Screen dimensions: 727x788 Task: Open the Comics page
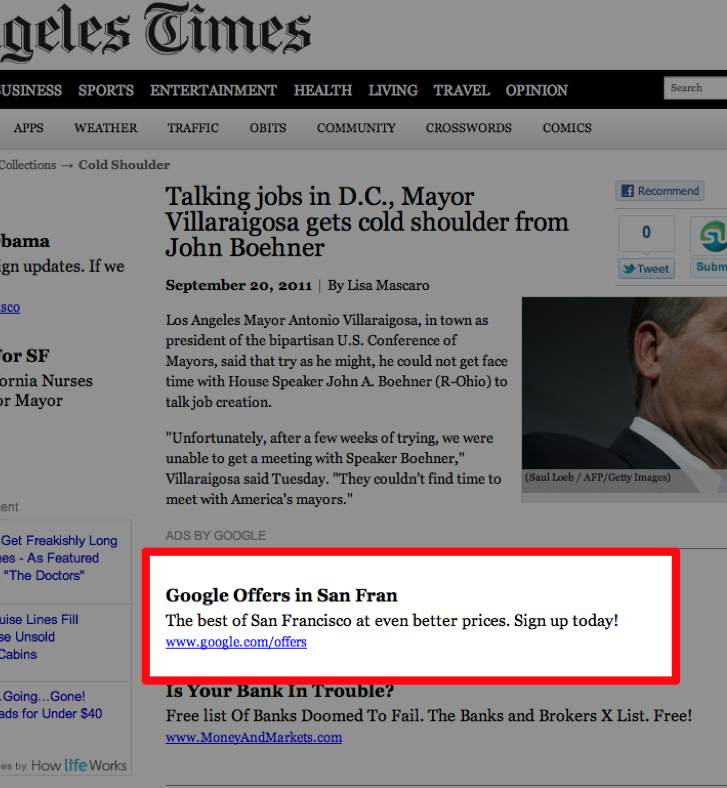coord(567,128)
